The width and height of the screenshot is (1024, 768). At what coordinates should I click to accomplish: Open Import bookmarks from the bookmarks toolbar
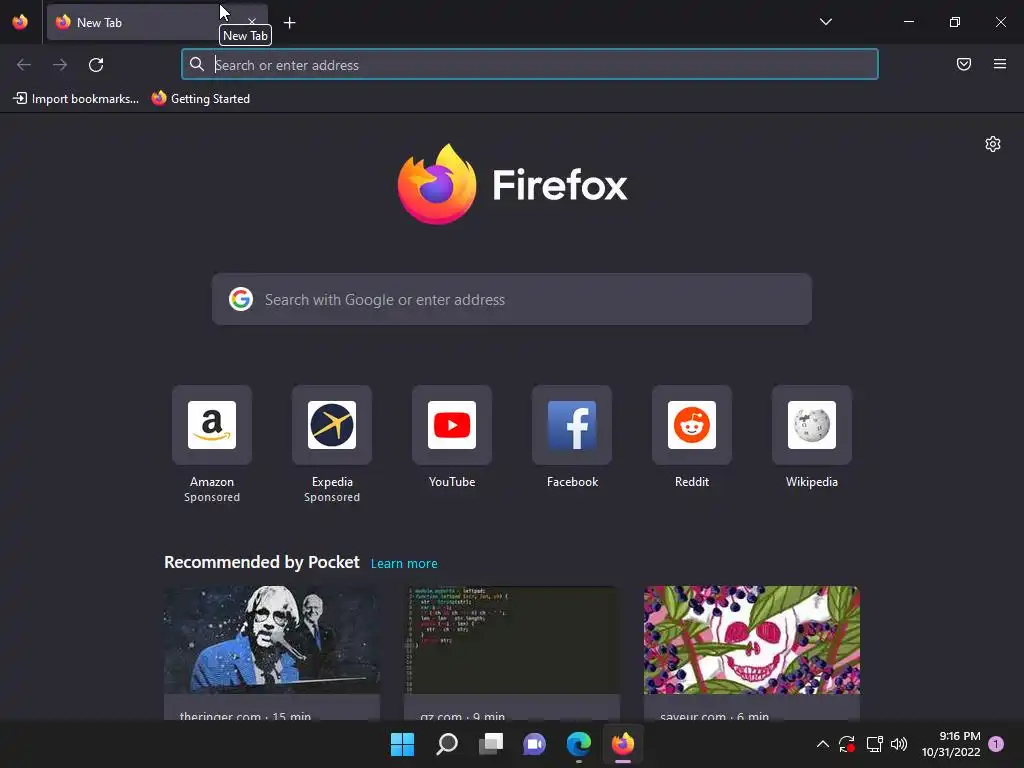point(76,99)
